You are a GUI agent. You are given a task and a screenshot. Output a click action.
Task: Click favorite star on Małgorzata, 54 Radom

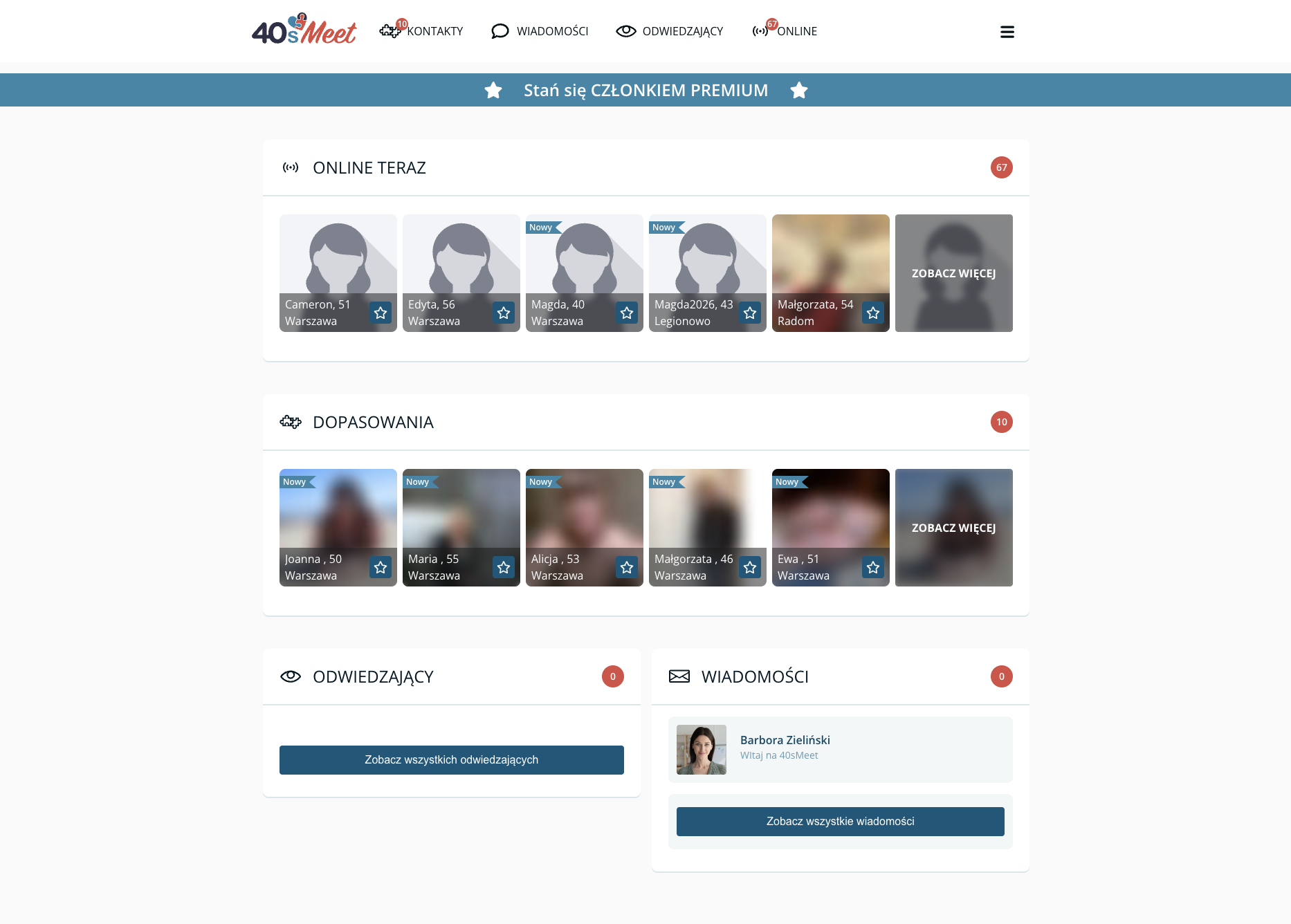873,313
